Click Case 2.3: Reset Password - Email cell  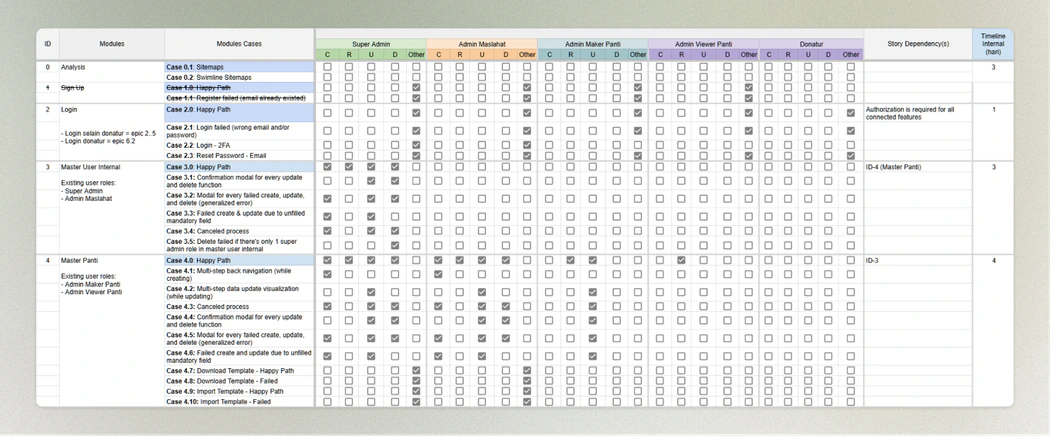[x=239, y=155]
